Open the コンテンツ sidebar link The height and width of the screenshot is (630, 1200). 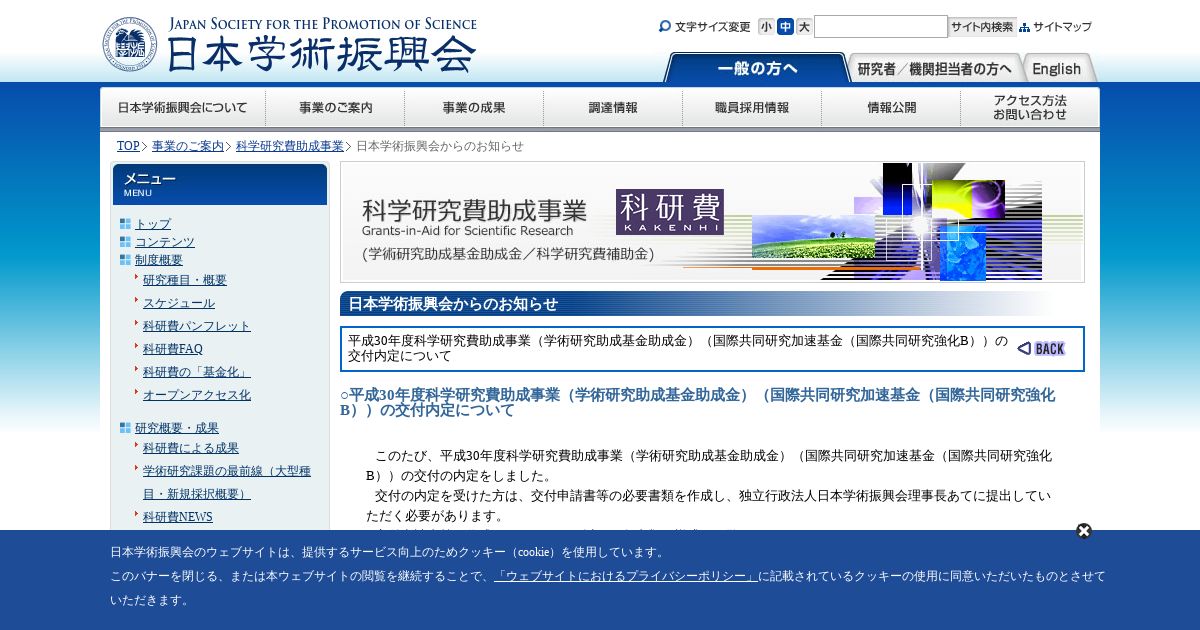tap(165, 242)
